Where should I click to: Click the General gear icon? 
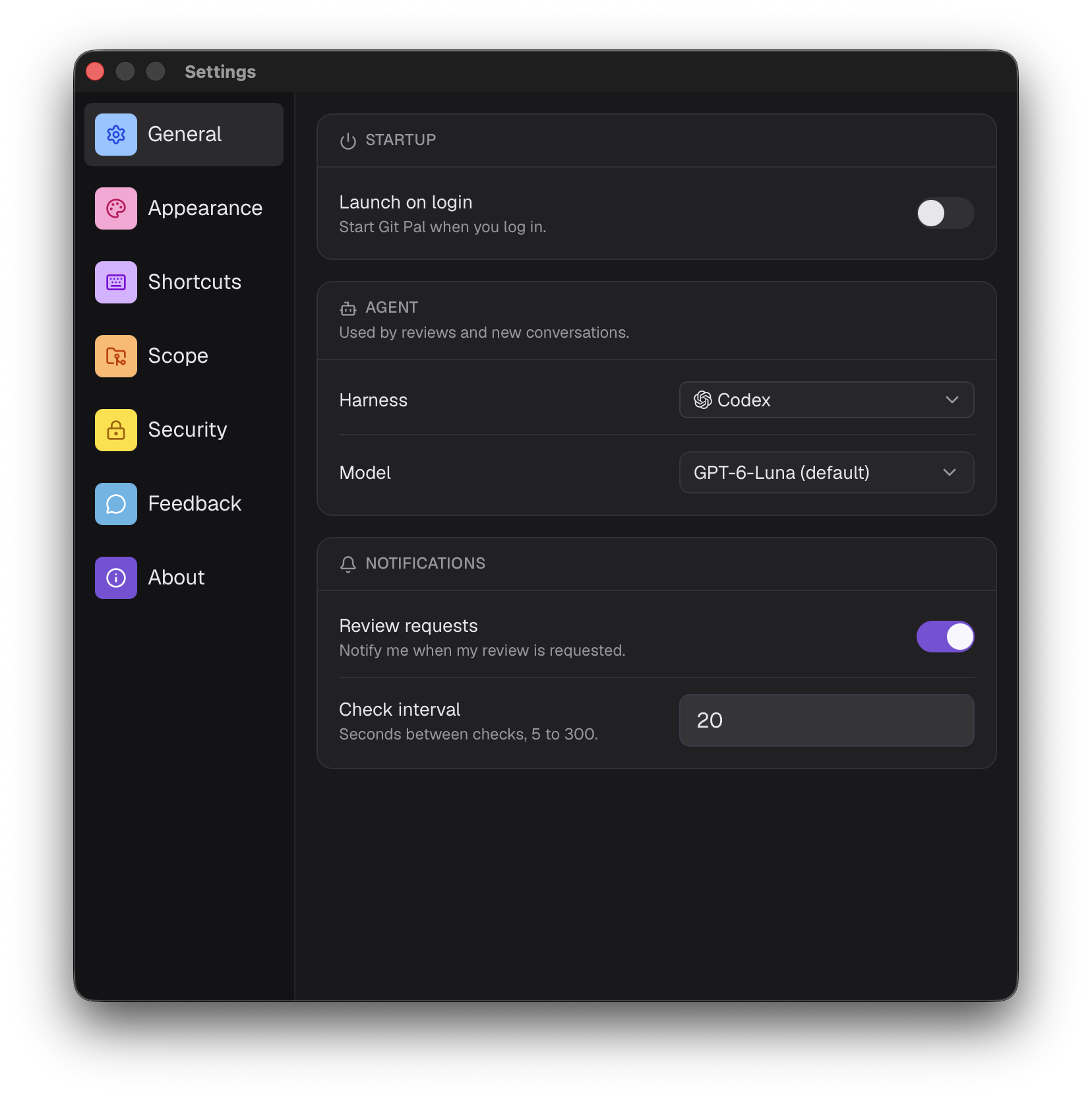coord(116,135)
